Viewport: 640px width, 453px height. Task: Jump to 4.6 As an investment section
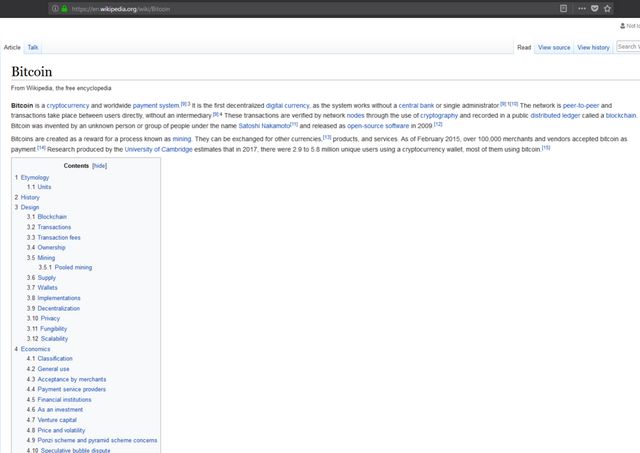pos(55,409)
